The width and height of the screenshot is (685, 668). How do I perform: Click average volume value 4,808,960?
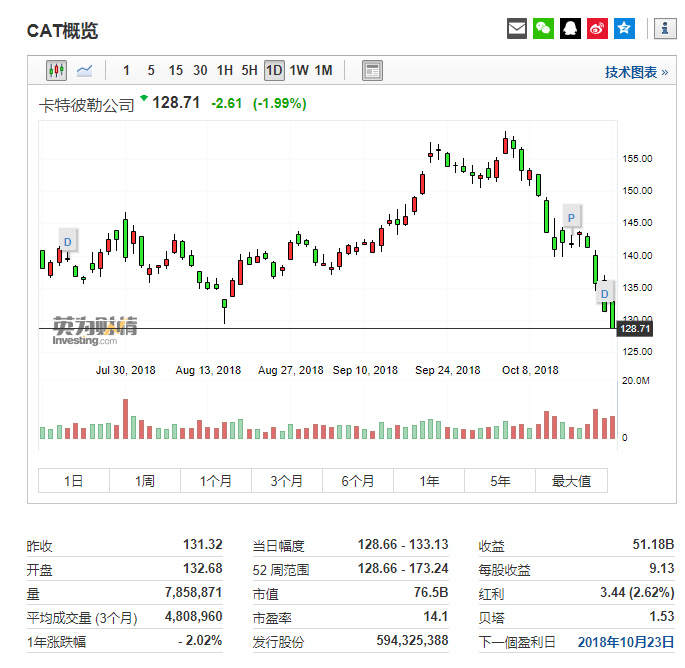pos(194,616)
